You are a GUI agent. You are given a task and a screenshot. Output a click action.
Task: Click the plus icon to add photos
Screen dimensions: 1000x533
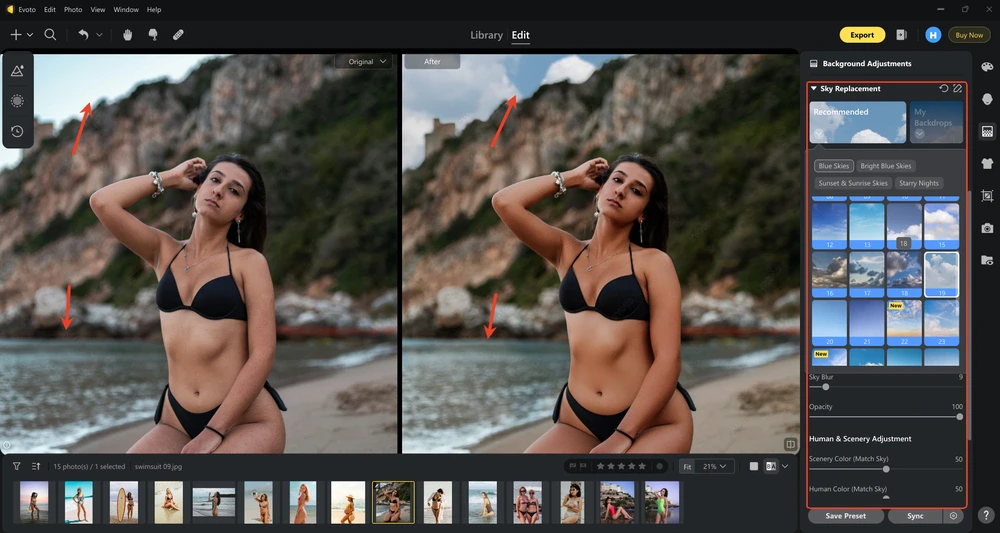coord(16,35)
